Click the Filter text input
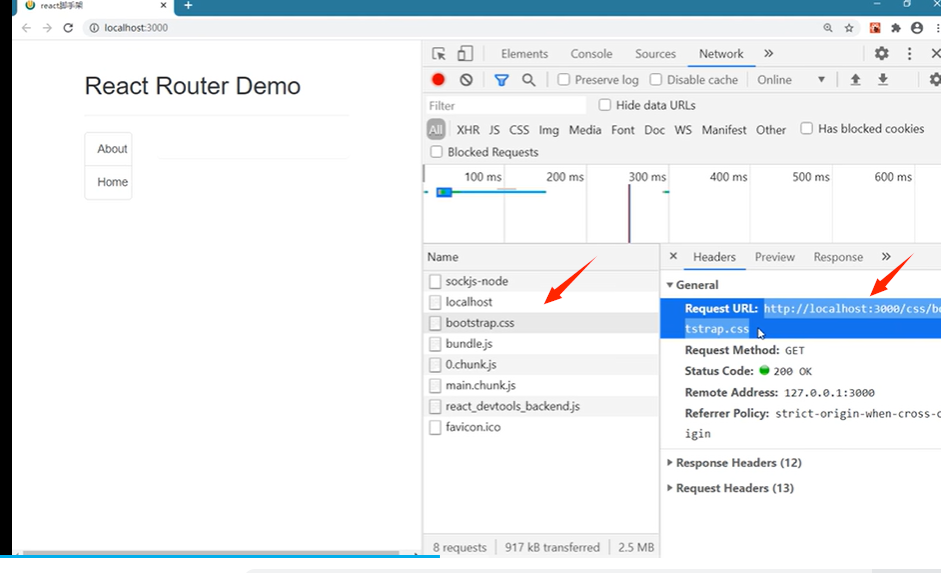This screenshot has width=941, height=573. click(x=506, y=106)
